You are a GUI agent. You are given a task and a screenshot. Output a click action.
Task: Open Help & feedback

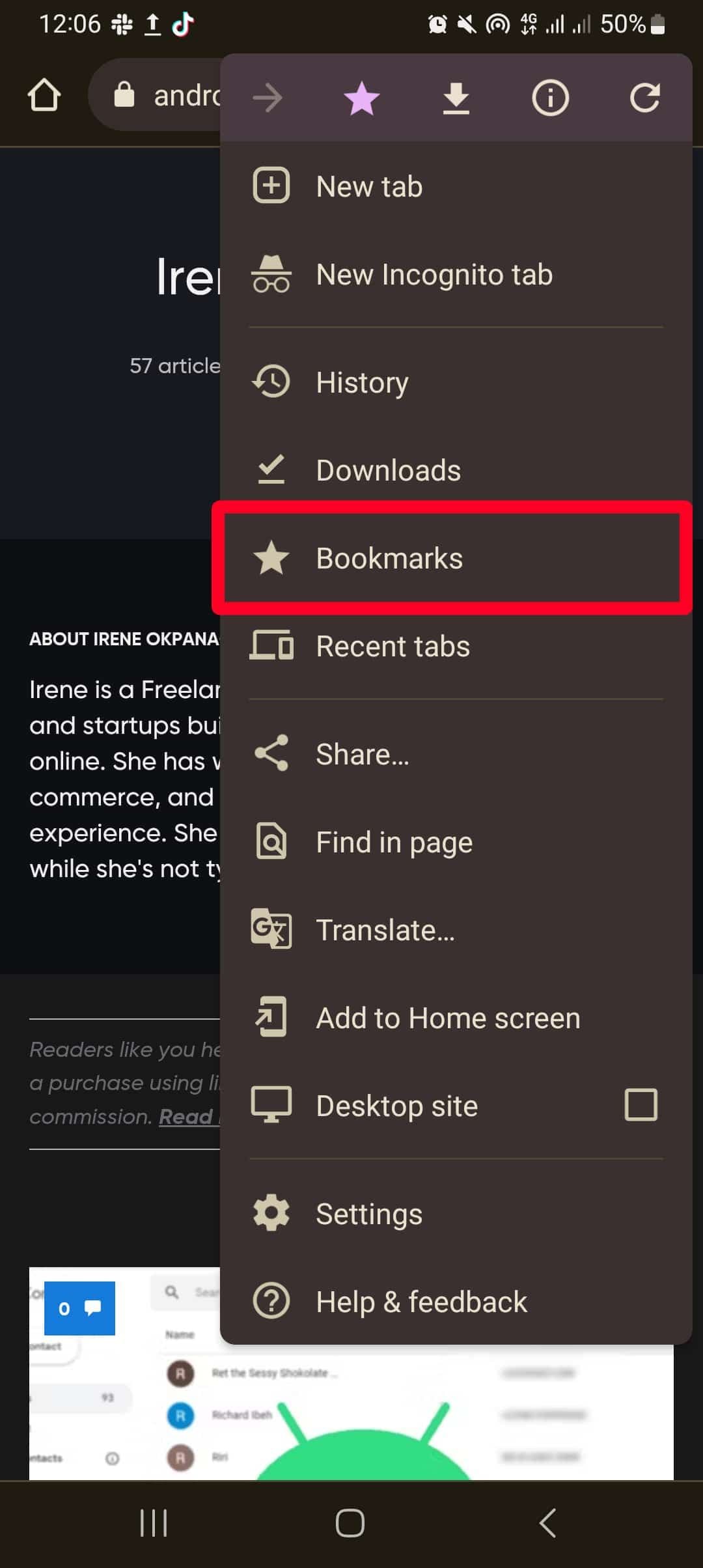coord(456,1302)
